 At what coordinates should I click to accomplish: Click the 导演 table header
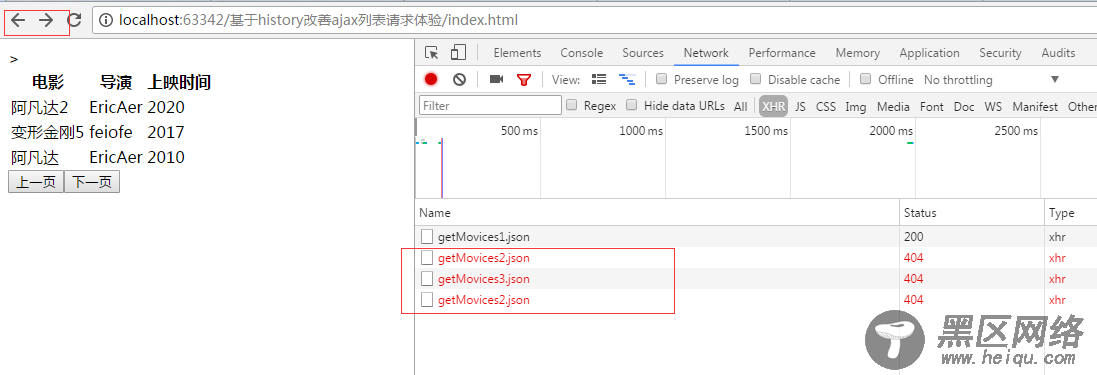pos(116,83)
